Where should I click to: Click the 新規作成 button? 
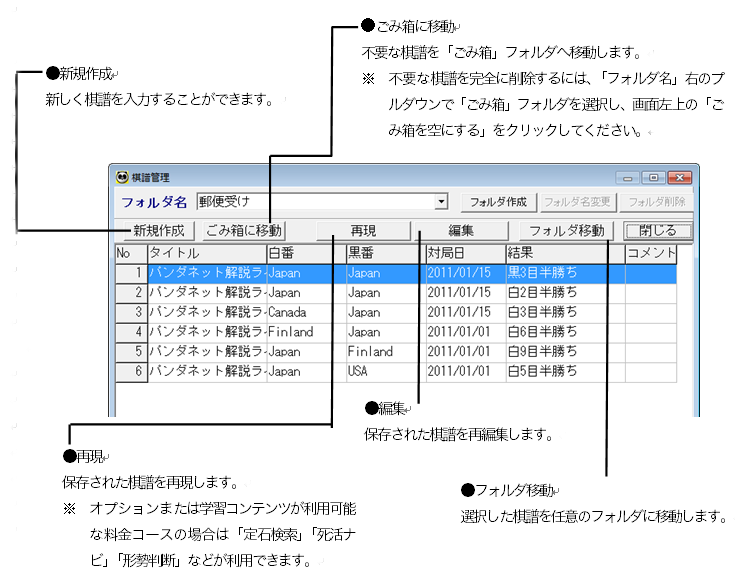coord(152,231)
